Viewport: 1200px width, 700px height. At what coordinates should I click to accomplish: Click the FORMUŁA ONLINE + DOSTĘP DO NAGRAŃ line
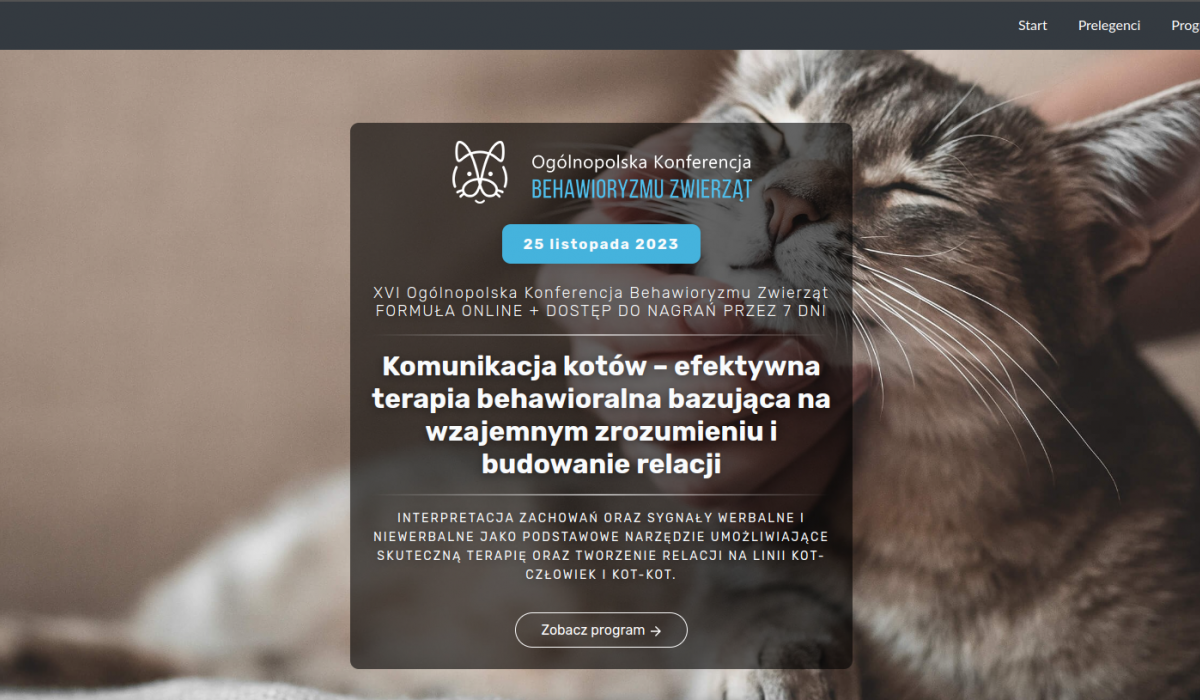tap(601, 311)
